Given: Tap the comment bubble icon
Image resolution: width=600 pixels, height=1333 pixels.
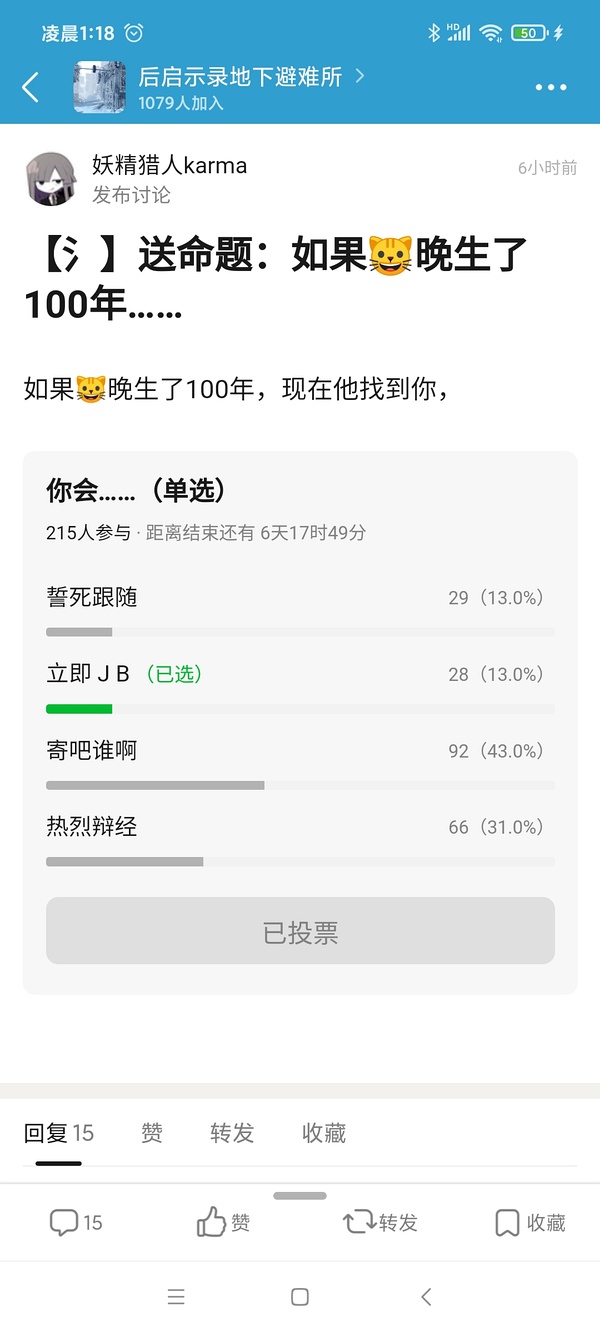Looking at the screenshot, I should [x=64, y=1222].
